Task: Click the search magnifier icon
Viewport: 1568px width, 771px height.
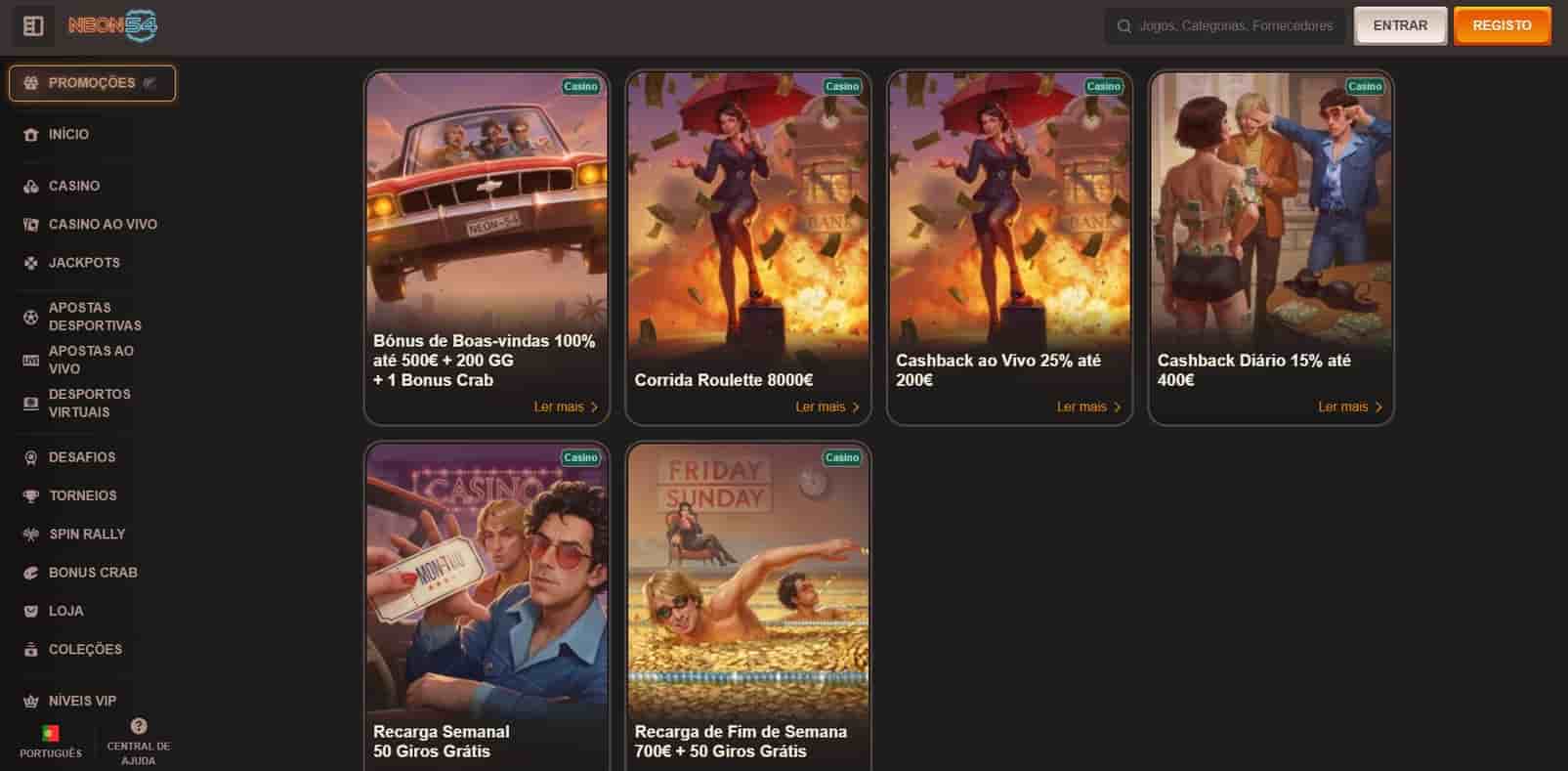Action: point(1123,26)
